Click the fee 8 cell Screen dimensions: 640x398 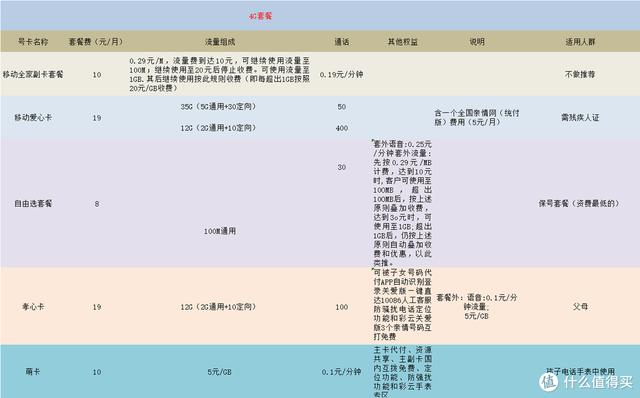click(97, 204)
